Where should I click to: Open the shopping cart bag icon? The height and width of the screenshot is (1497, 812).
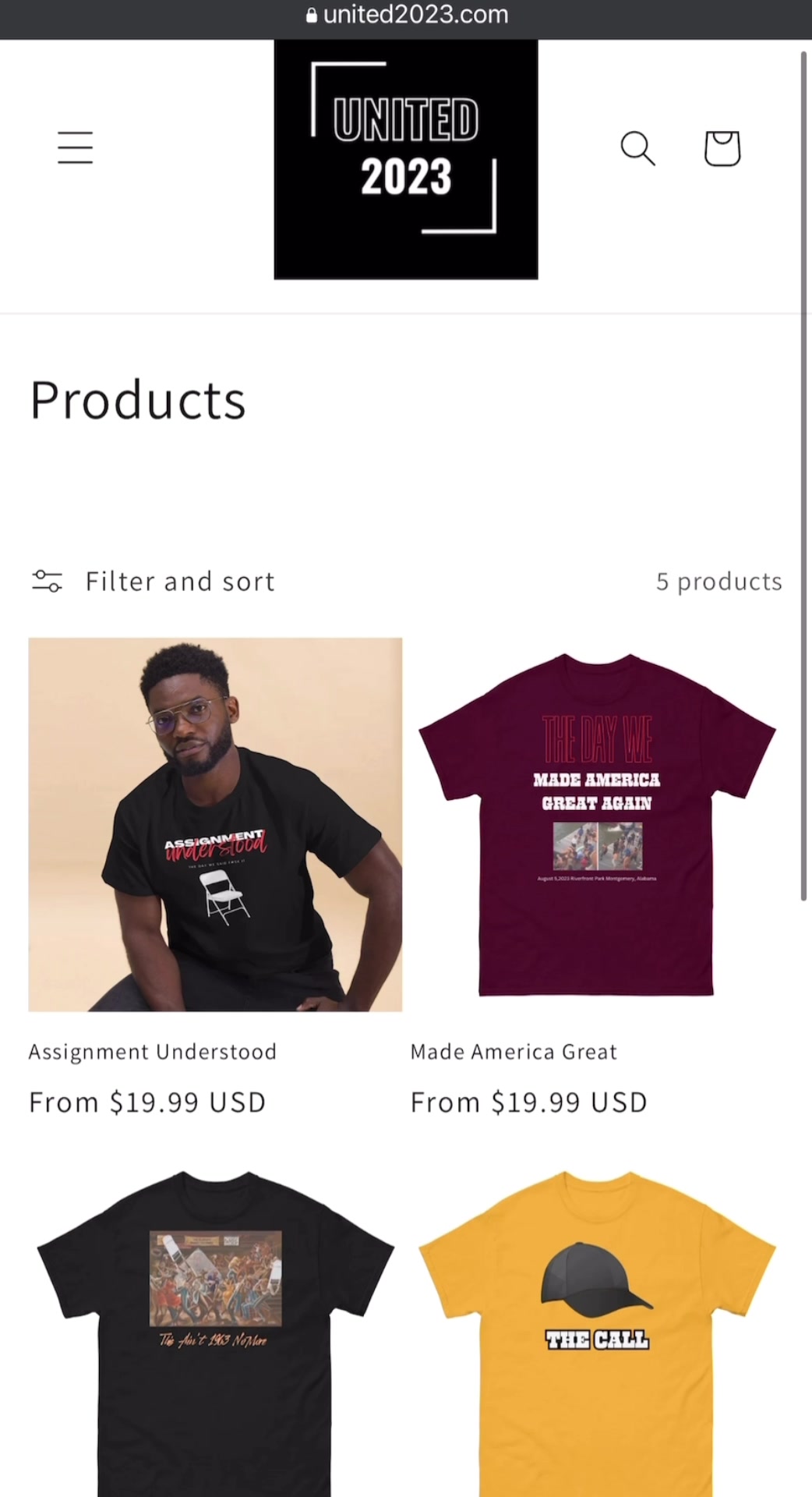pyautogui.click(x=722, y=148)
